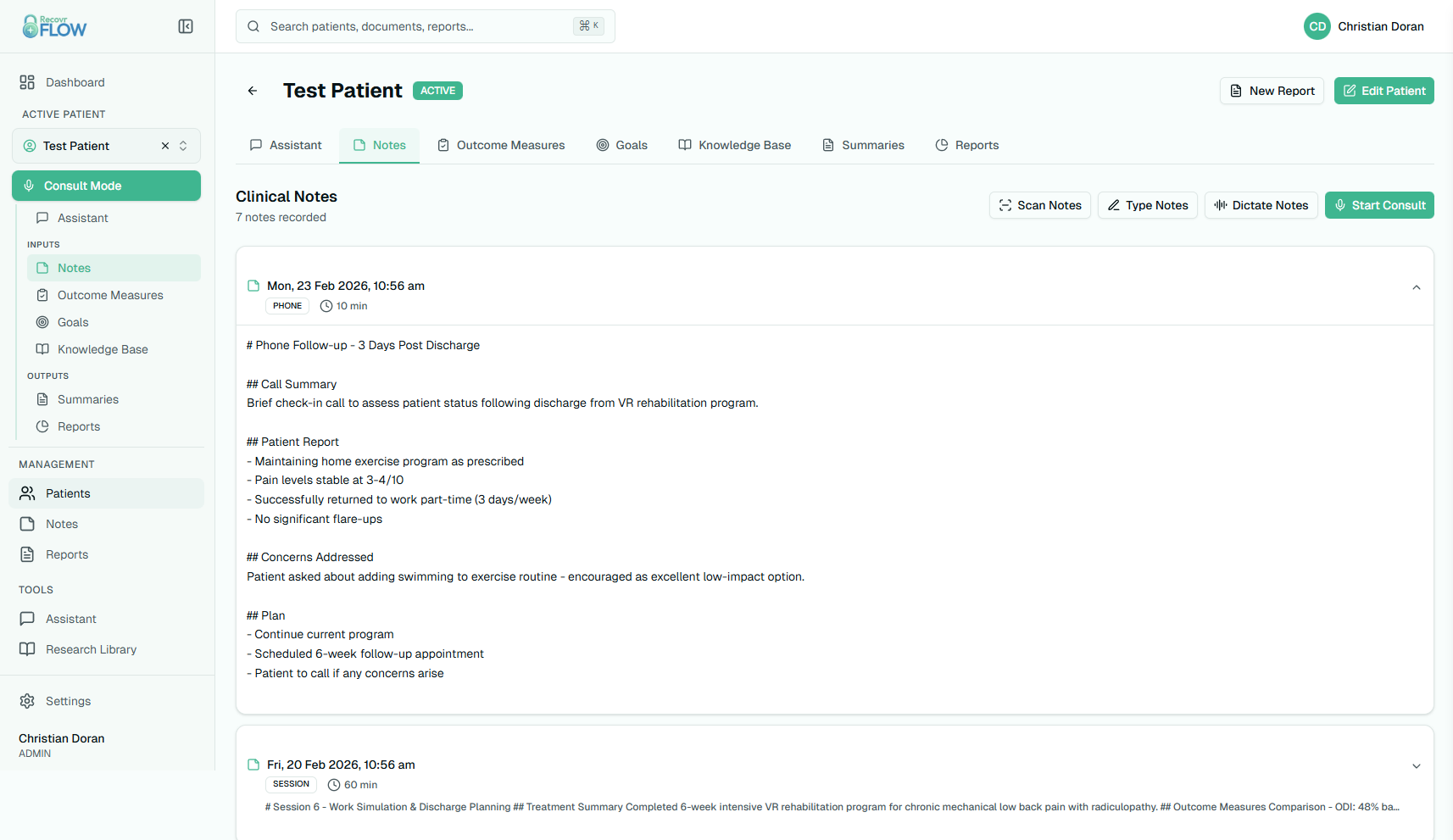Click the RecovrFlow logo
The width and height of the screenshot is (1453, 840).
coord(54,26)
